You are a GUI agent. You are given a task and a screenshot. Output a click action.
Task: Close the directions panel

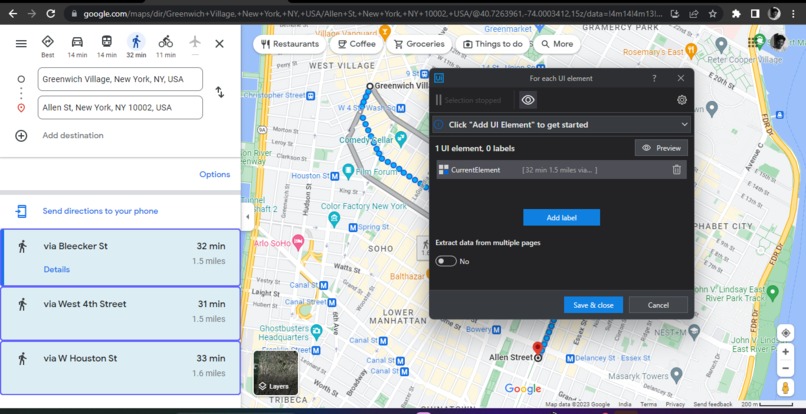tap(219, 44)
